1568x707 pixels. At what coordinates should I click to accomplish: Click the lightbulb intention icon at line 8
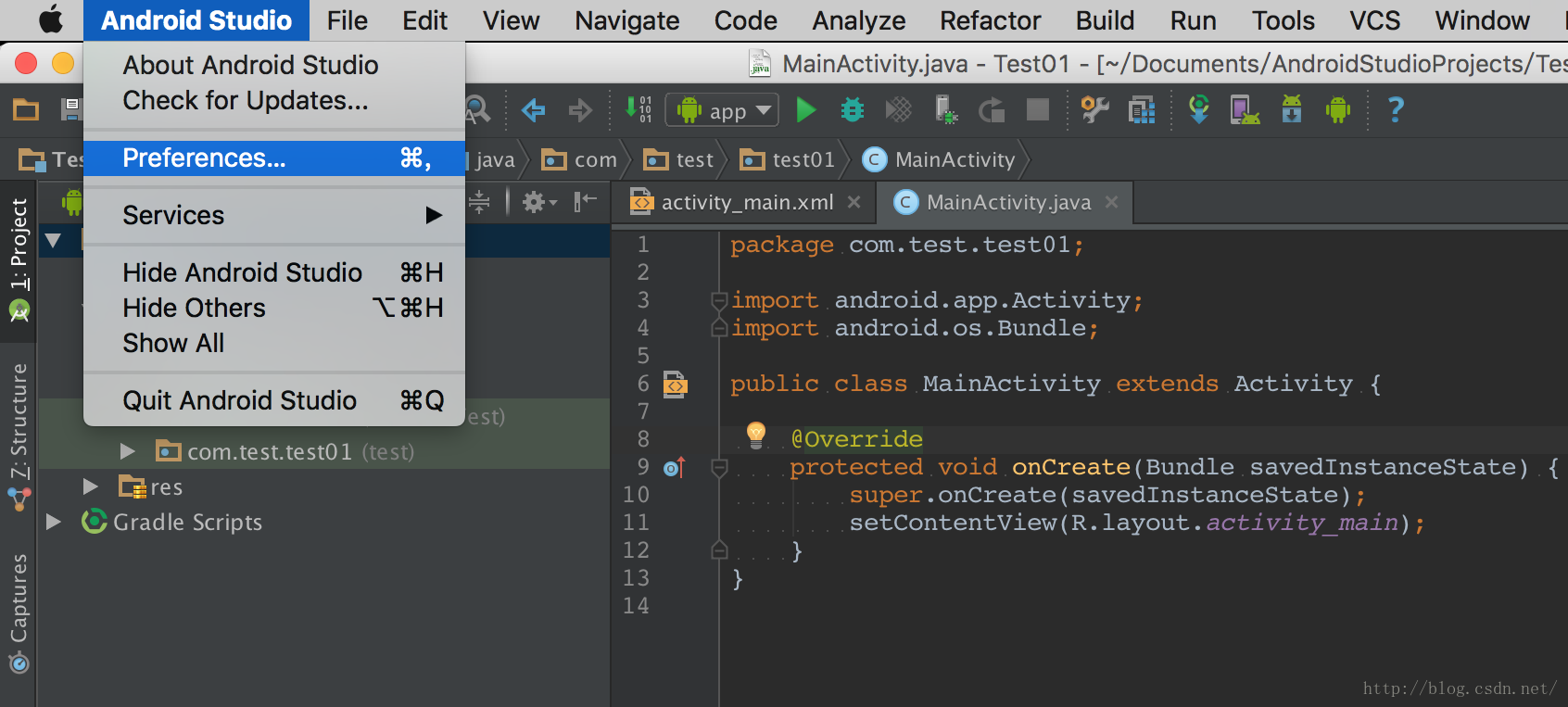(x=756, y=435)
